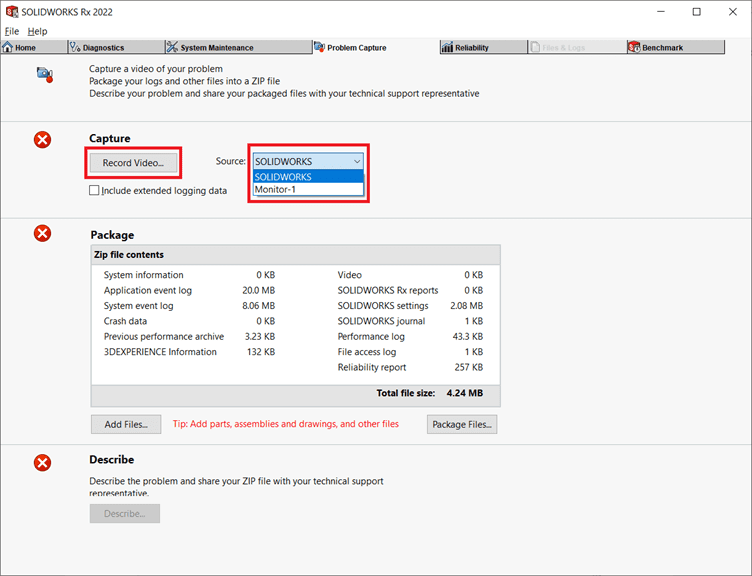
Task: Click the SOLIDWORKS journal entry
Action: pos(381,321)
